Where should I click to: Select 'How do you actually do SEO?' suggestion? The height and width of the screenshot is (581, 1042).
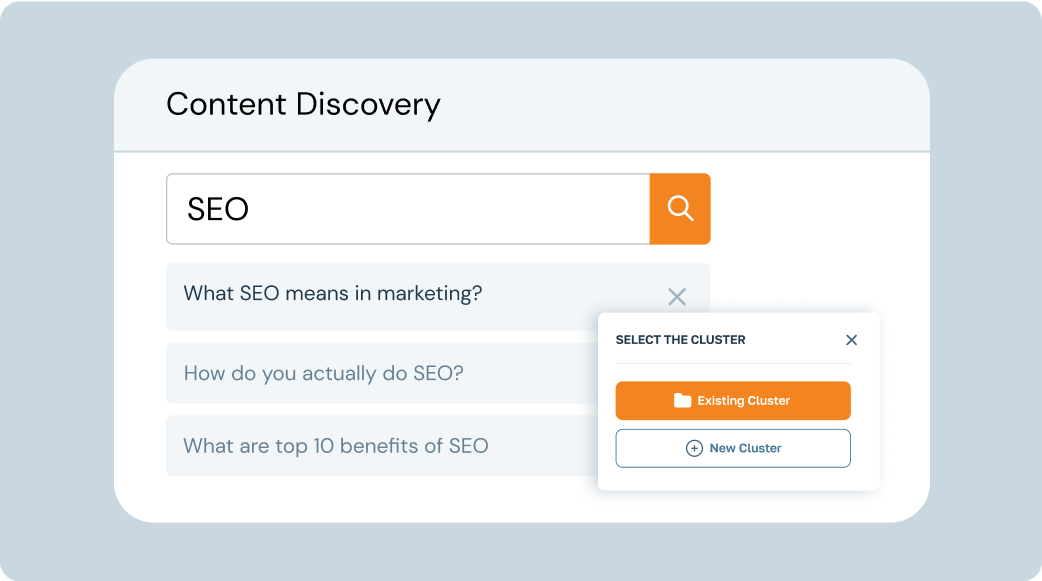tap(323, 373)
